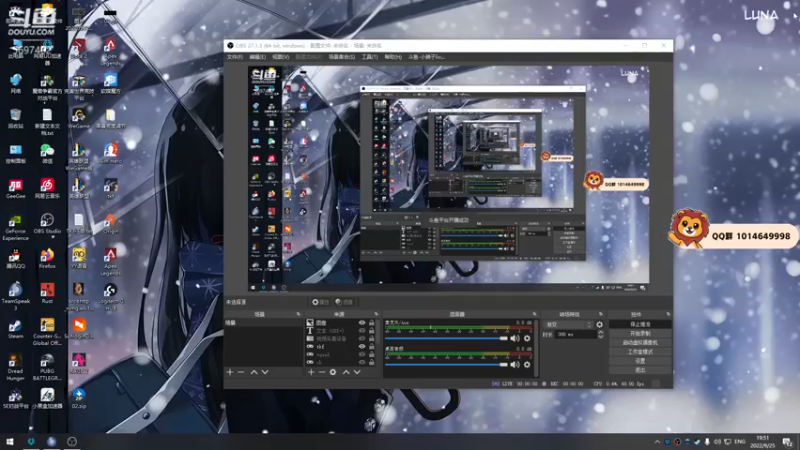800x450 pixels.
Task: Open 滤镜 filters in the source toolbar
Action: pos(344,302)
